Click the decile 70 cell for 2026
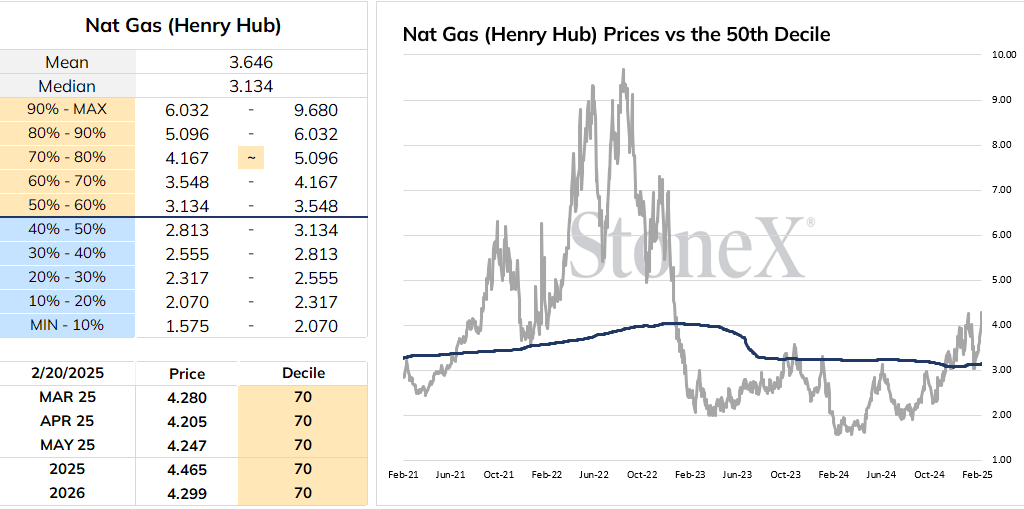1024x509 pixels. 303,493
